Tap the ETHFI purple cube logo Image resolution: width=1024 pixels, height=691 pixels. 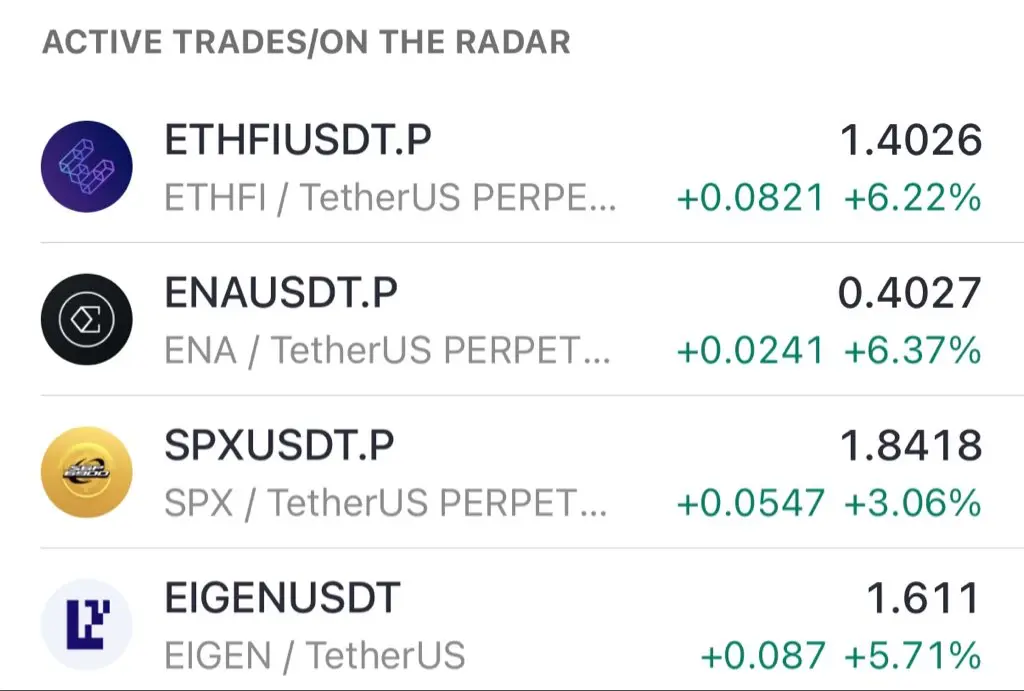coord(87,167)
